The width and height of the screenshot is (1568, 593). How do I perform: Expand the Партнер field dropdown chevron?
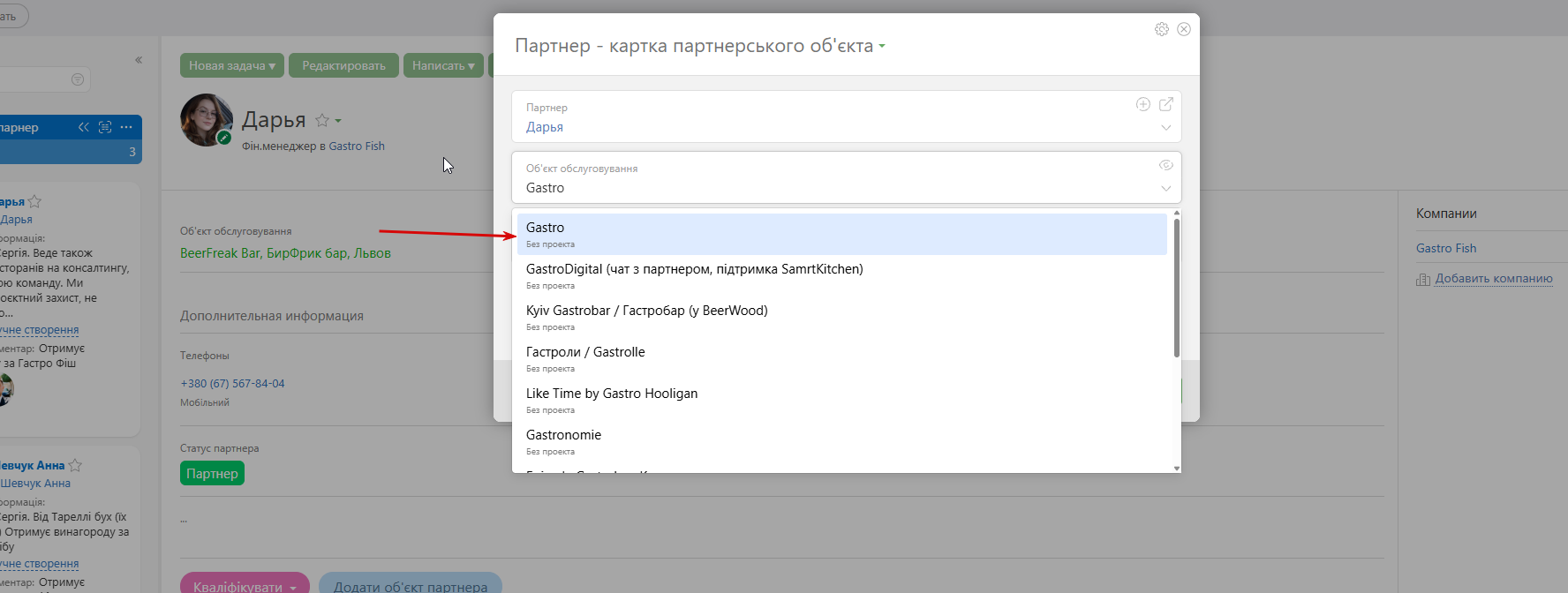pos(1166,128)
